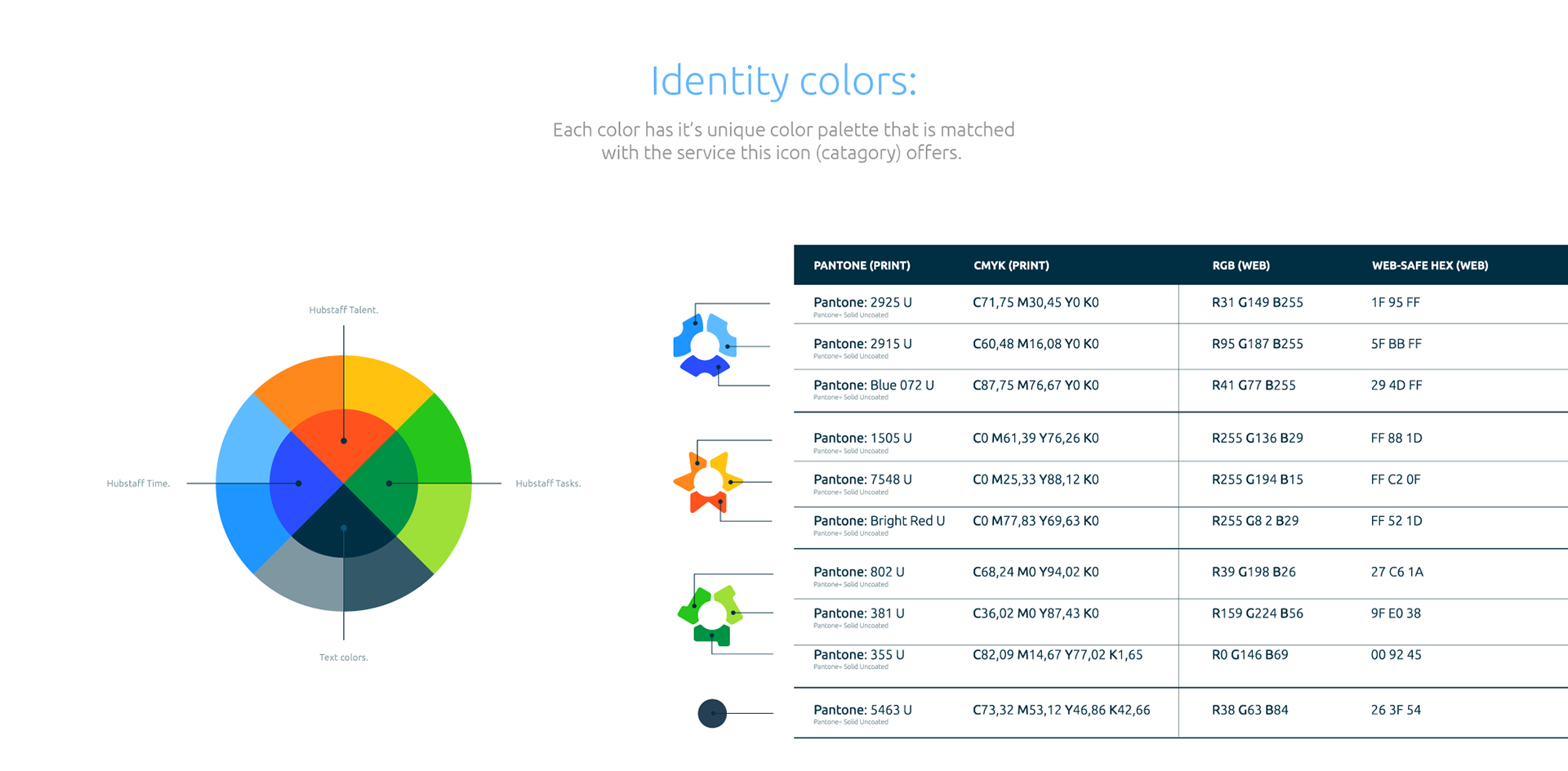This screenshot has width=1568, height=771.
Task: Click the Hubstaff Time. label
Action: pyautogui.click(x=138, y=484)
